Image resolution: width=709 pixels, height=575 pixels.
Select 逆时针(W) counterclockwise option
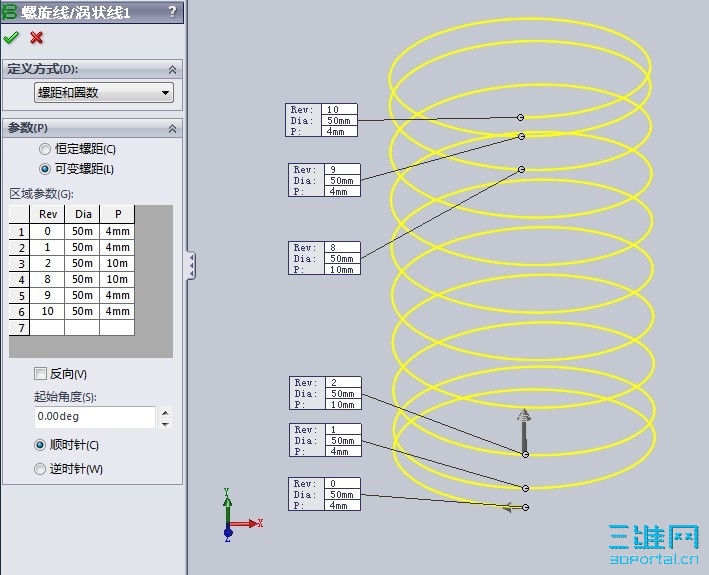point(40,469)
